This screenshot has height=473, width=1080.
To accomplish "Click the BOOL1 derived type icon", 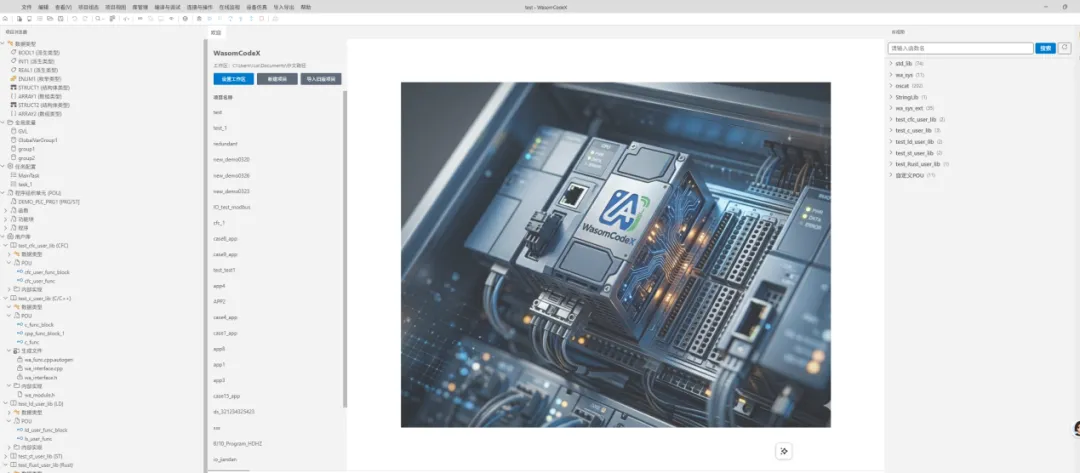I will point(14,52).
